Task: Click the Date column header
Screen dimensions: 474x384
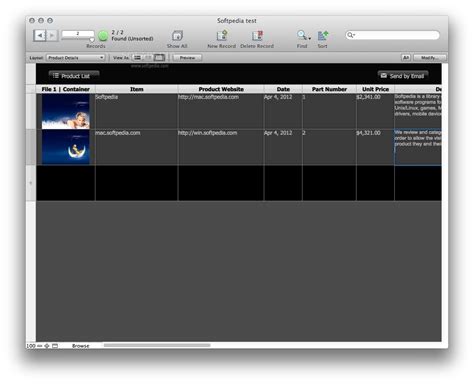Action: (x=283, y=89)
